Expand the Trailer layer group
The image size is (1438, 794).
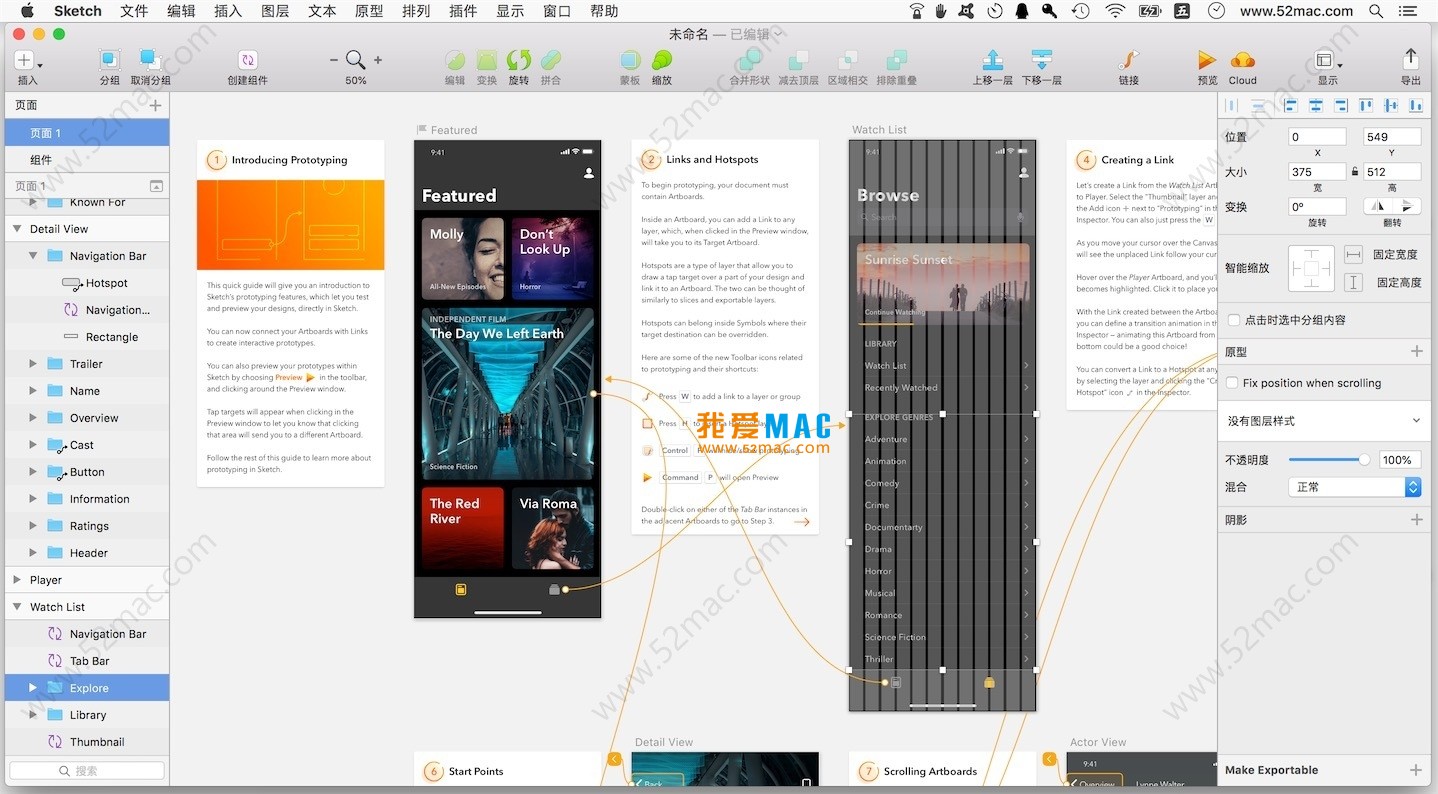[33, 364]
